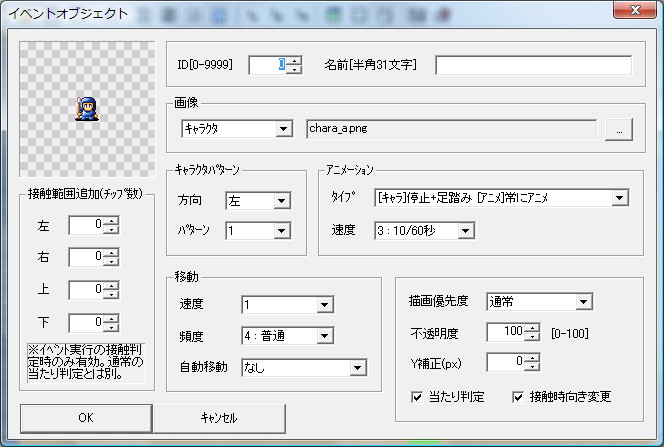Increase 下 contact range with up arrow
Screen dimensions: 664x447
click(x=112, y=318)
